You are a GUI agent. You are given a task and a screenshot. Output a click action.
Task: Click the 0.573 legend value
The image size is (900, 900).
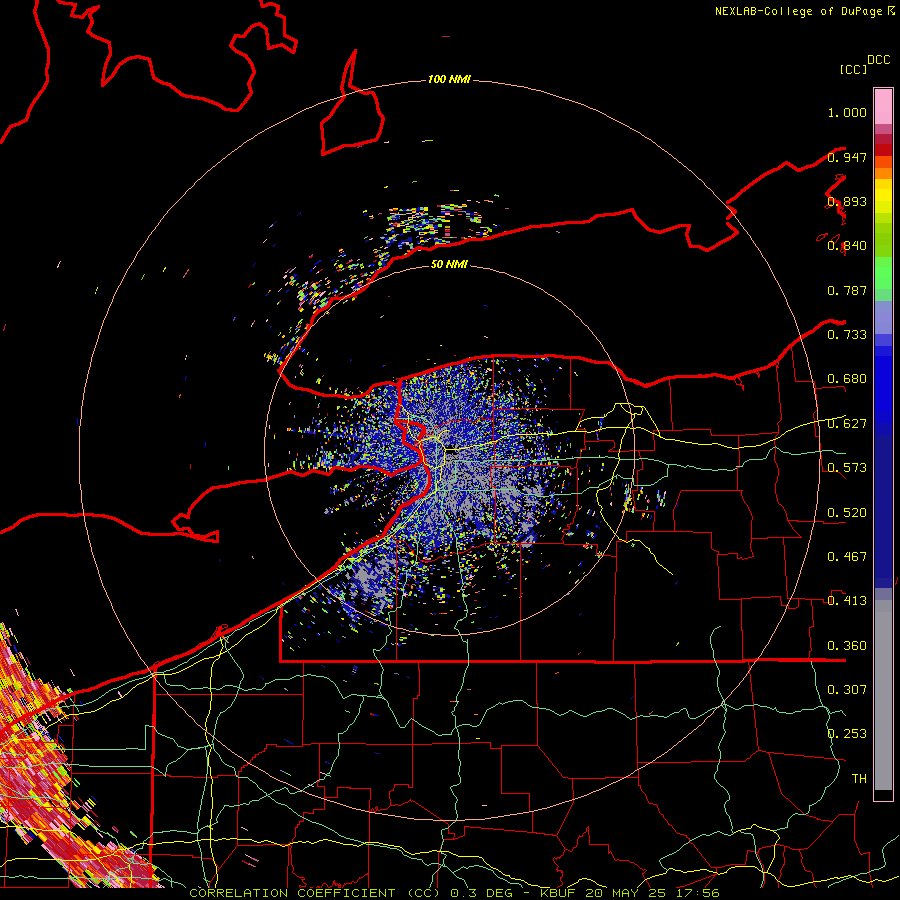[x=847, y=467]
